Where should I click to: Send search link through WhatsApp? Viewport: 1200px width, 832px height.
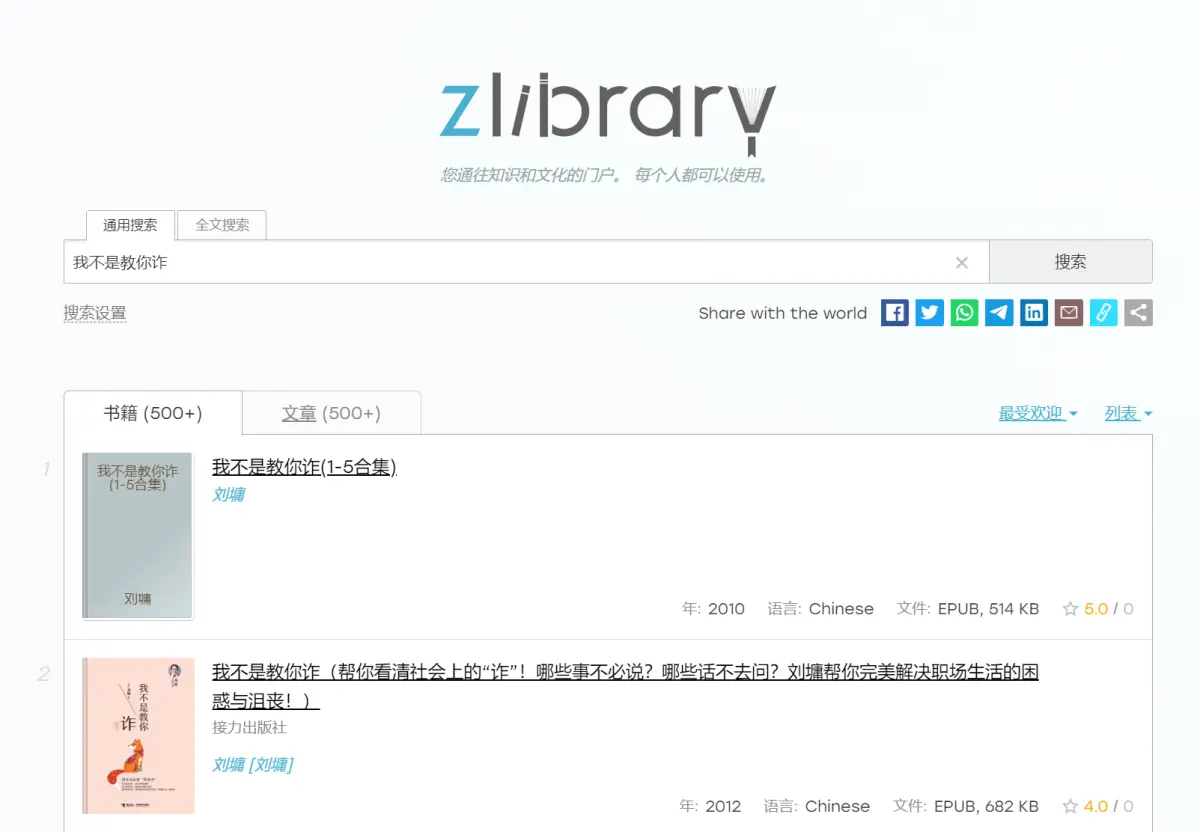pos(964,312)
